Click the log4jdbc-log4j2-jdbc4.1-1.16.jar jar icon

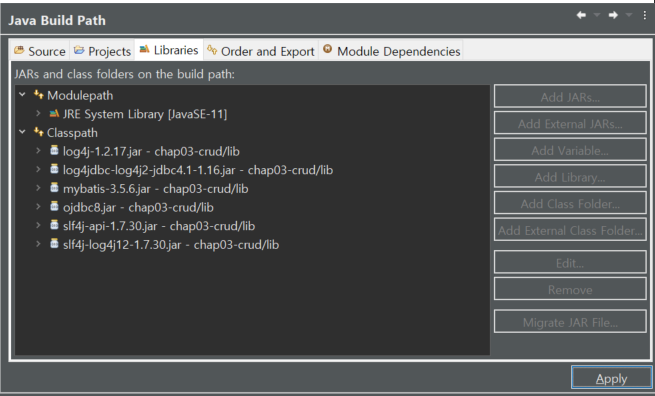click(54, 169)
